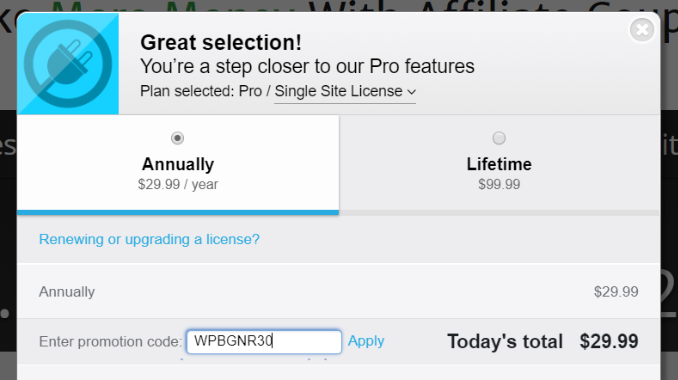
Task: Click the bold $29.99 total amount
Action: tap(609, 342)
